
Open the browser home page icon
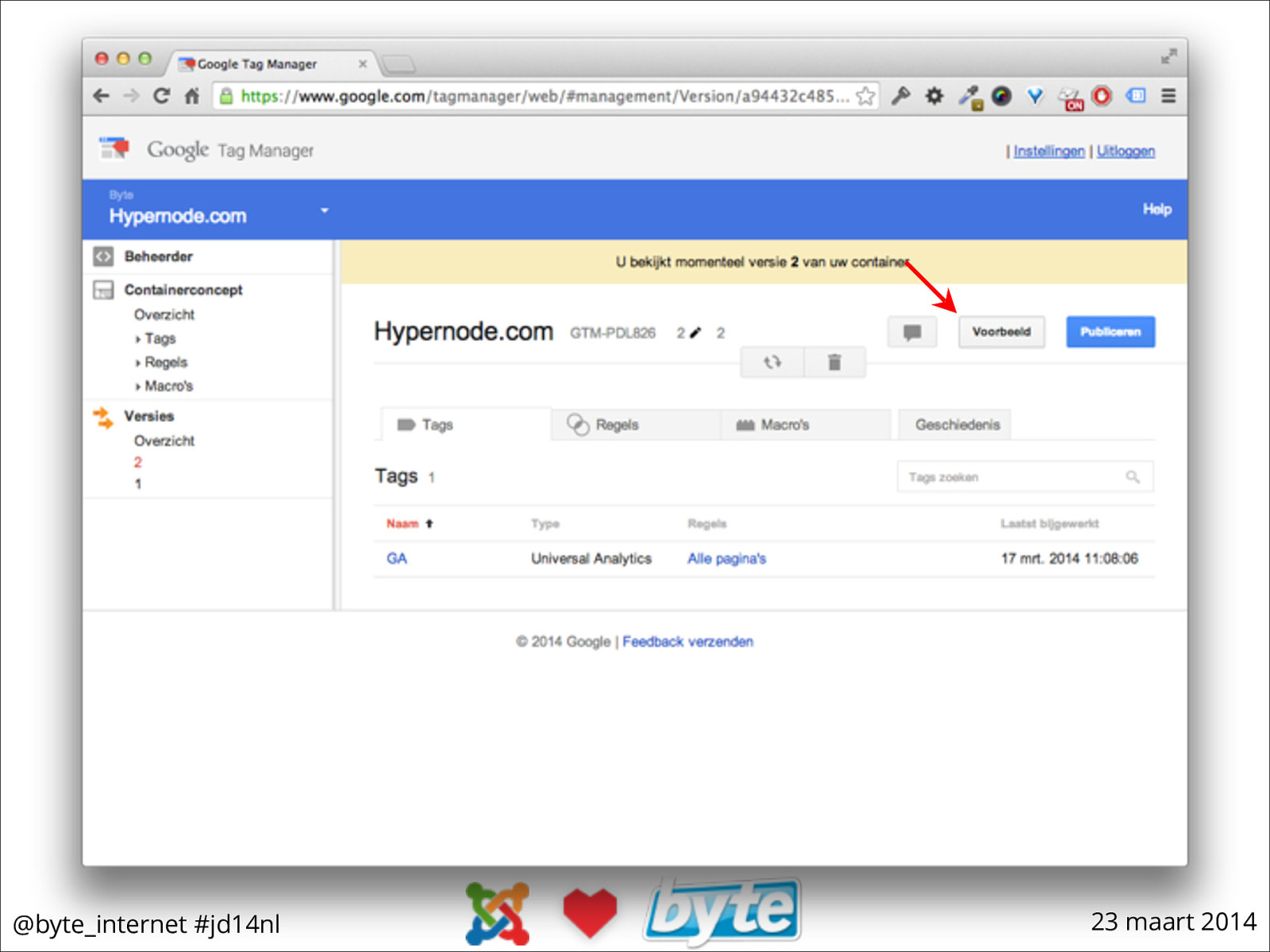[x=192, y=96]
